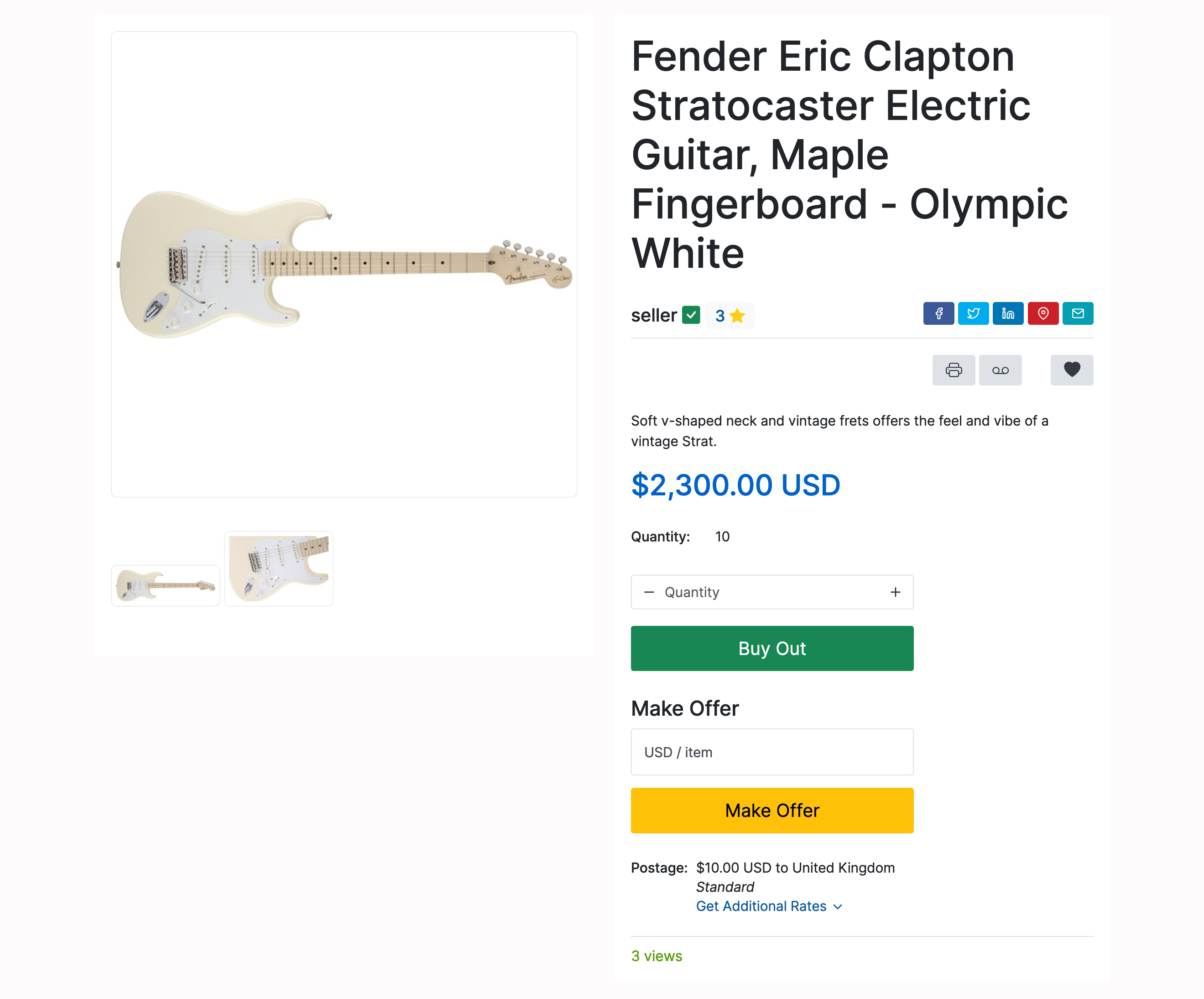This screenshot has width=1204, height=999.
Task: Click the green verified seller checkmark
Action: tap(691, 315)
